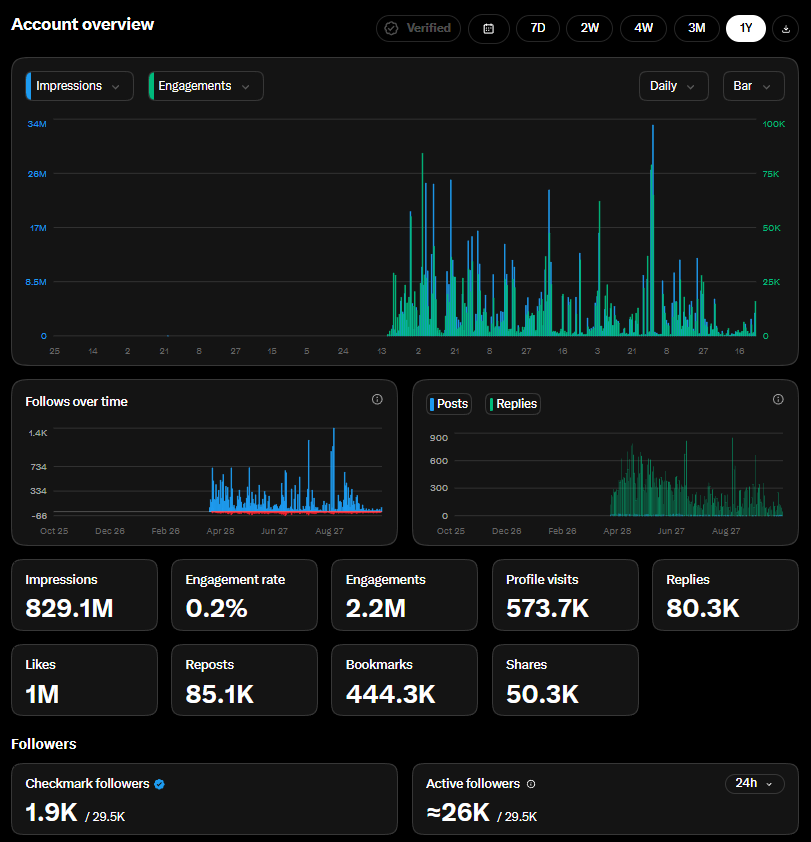Screen dimensions: 811x842
Task: Select the 7D time range
Action: tap(538, 28)
